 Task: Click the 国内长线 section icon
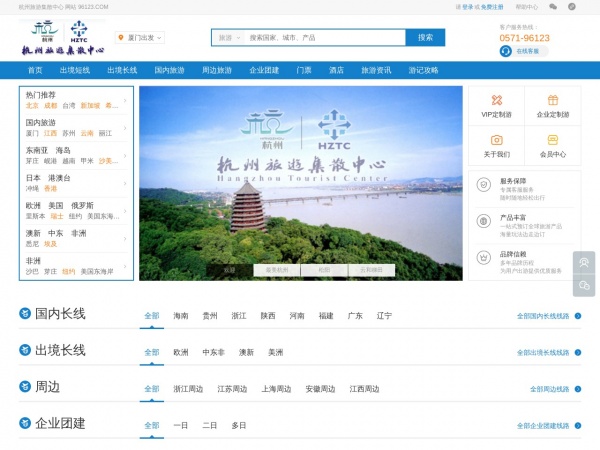click(x=25, y=313)
